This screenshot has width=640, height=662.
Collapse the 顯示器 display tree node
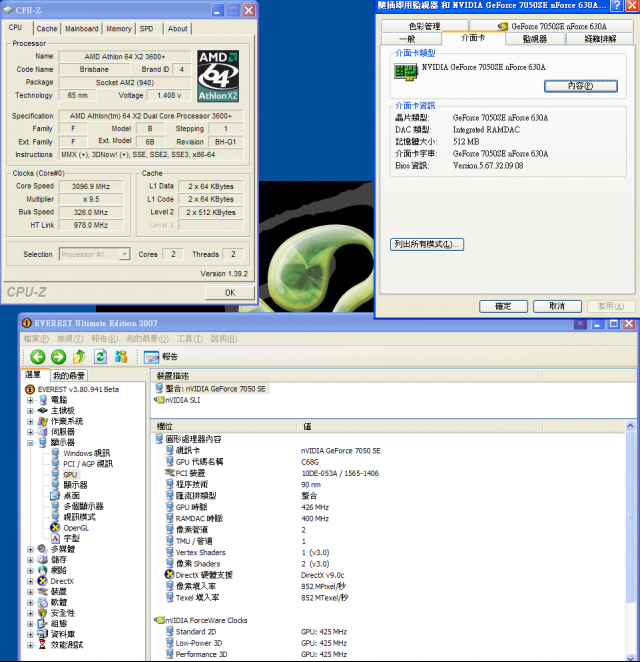coord(30,442)
